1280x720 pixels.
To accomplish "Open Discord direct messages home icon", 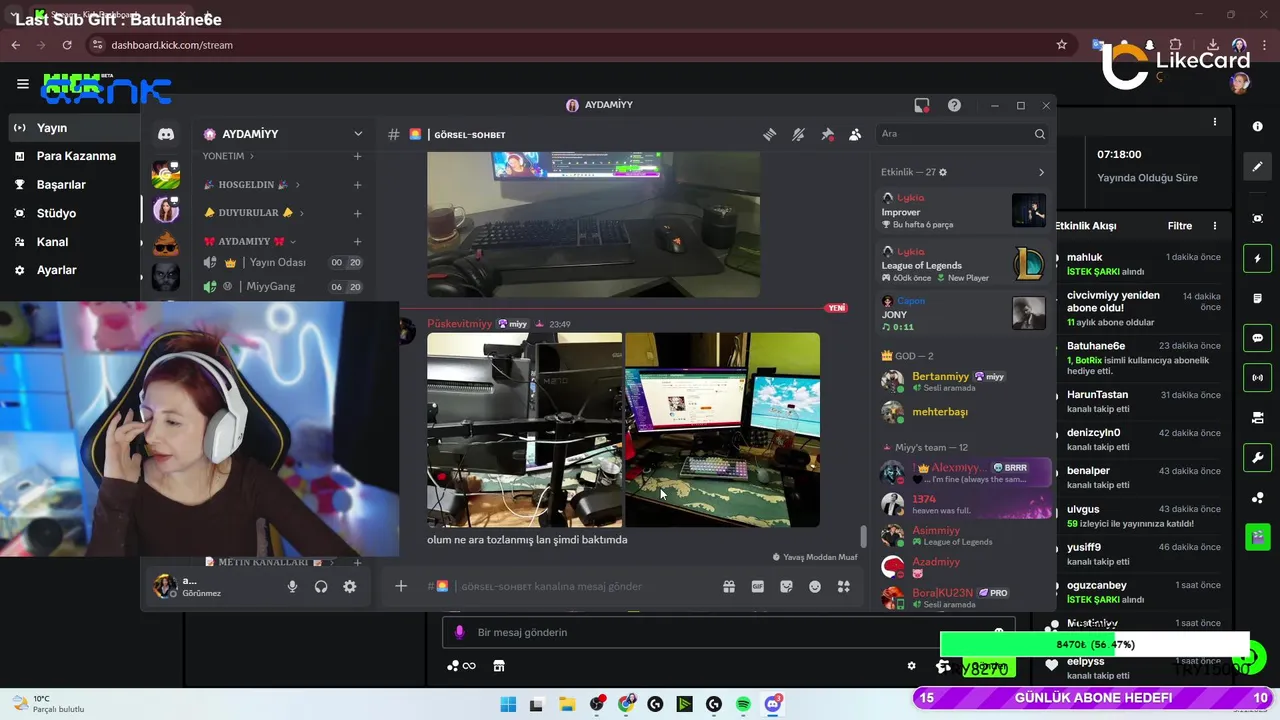I will tap(166, 134).
